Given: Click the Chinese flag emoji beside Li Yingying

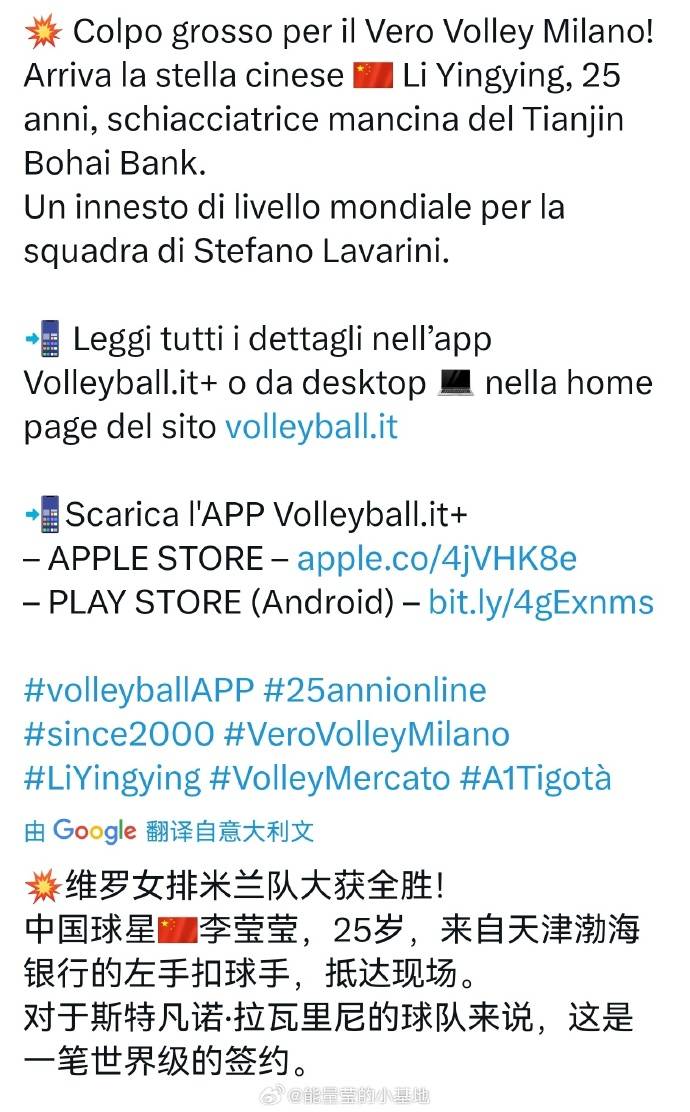Looking at the screenshot, I should tap(373, 75).
